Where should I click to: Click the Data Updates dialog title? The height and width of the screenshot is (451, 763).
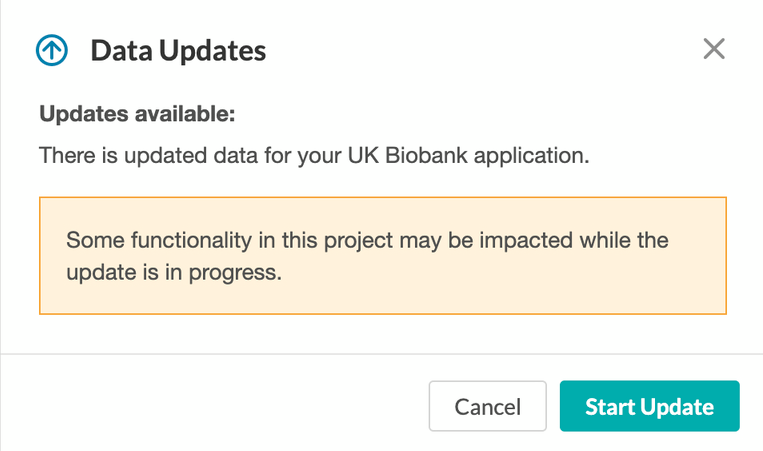pyautogui.click(x=178, y=51)
